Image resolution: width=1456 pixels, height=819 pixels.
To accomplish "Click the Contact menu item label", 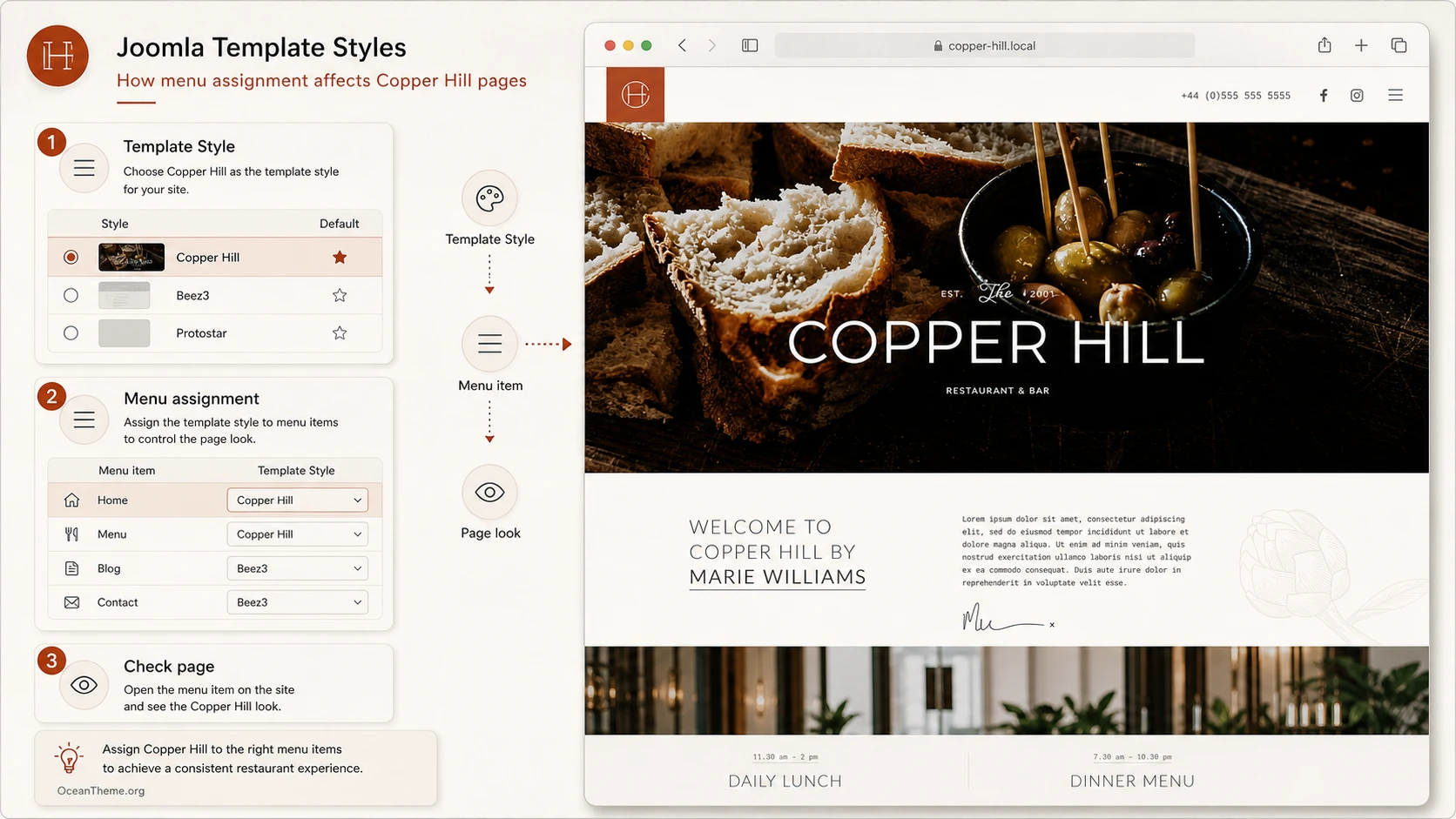I will [118, 602].
